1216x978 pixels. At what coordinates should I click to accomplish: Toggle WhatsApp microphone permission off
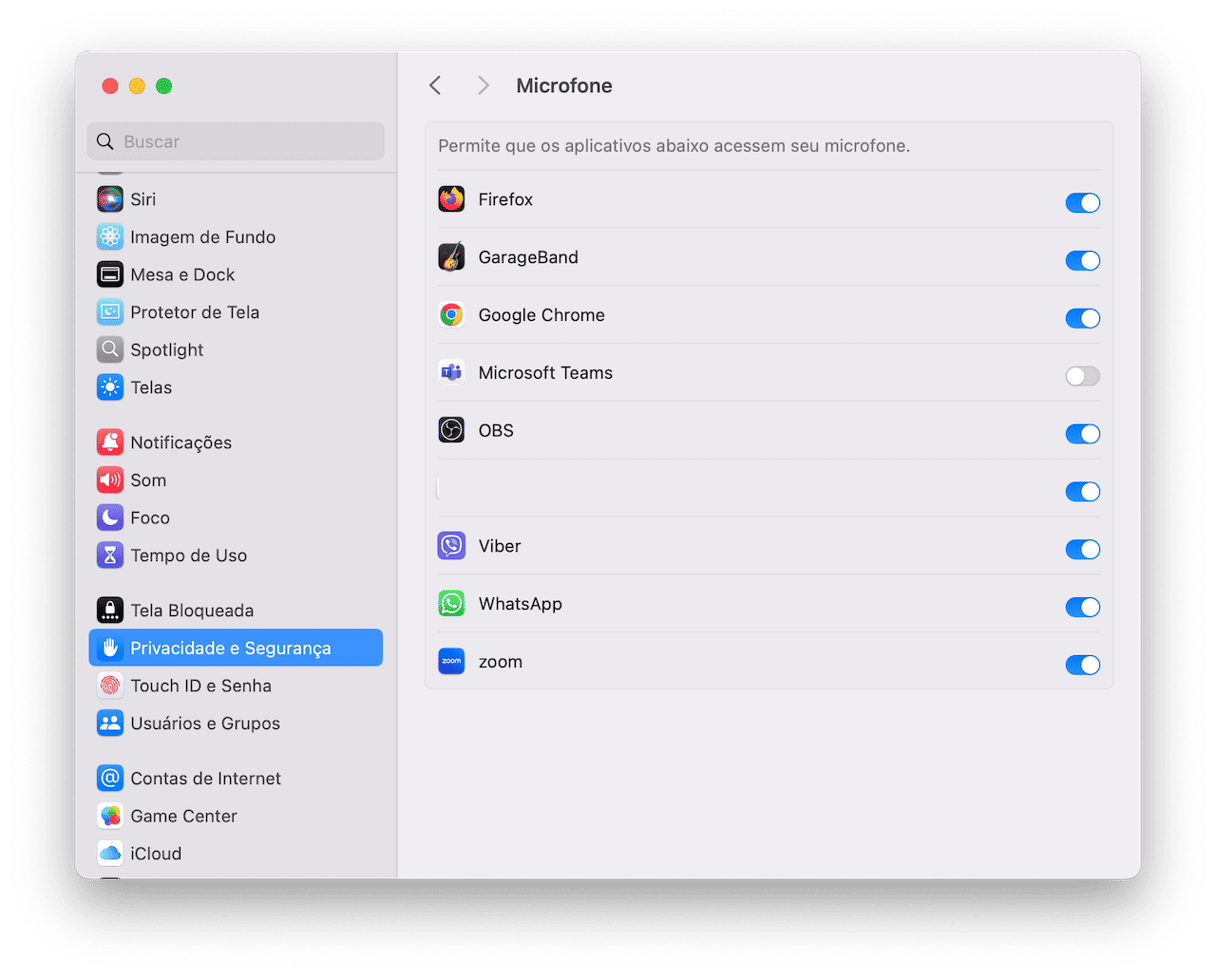[1082, 607]
